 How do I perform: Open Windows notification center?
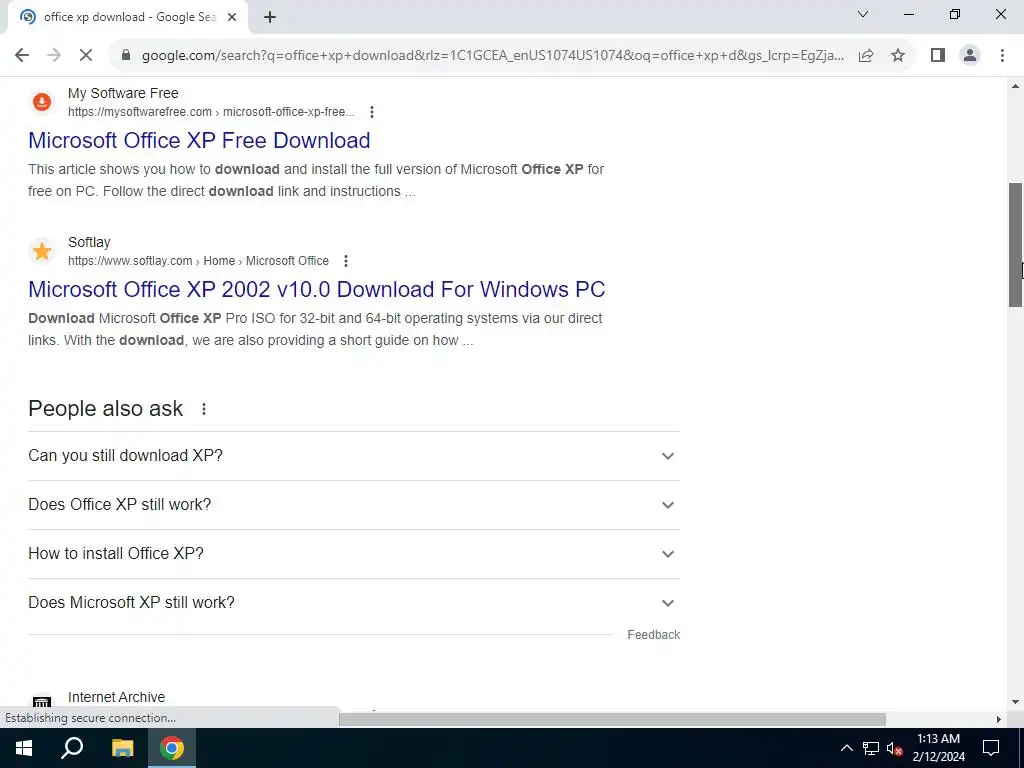[x=991, y=748]
